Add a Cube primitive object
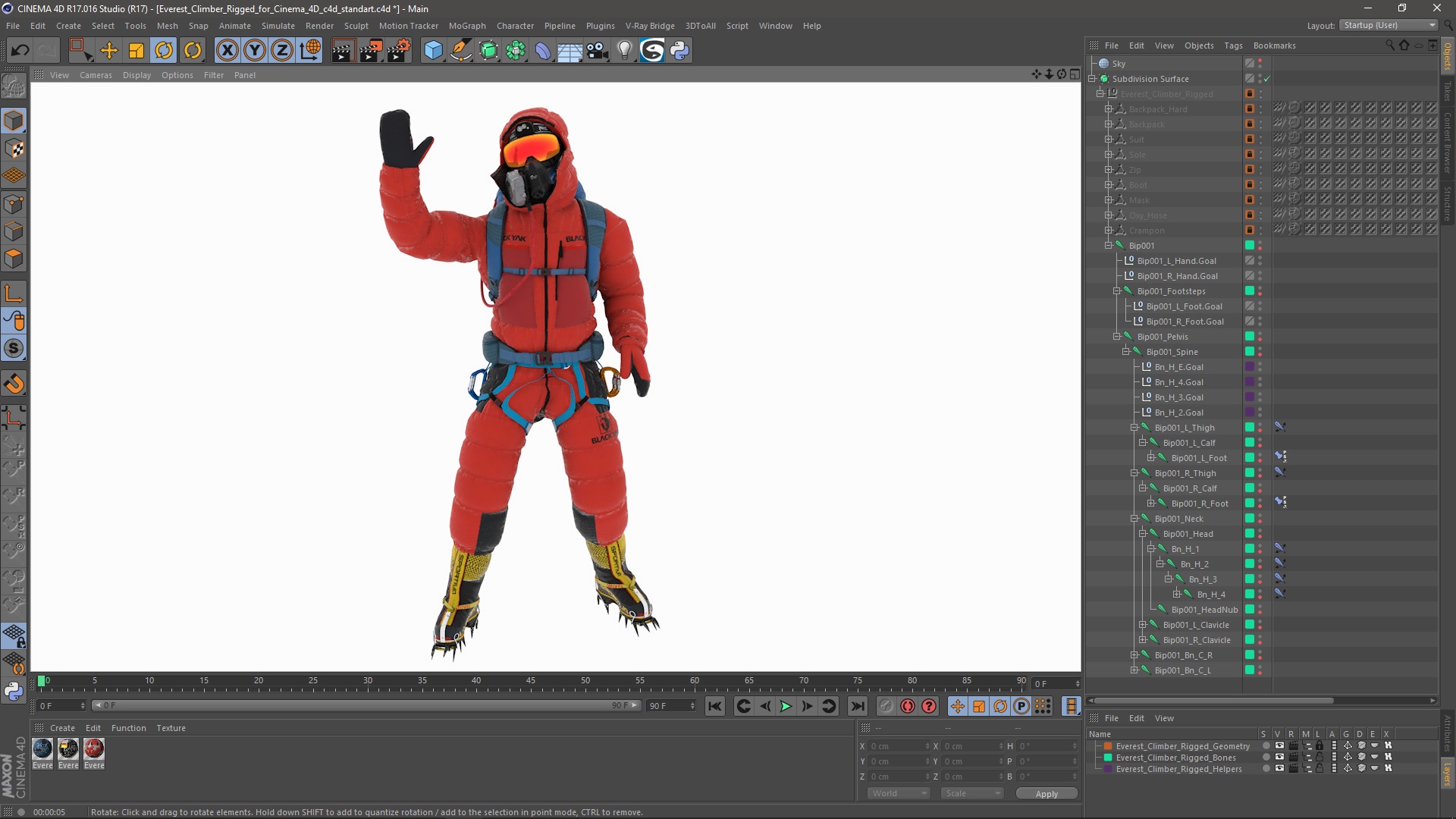The width and height of the screenshot is (1456, 819). pos(433,51)
